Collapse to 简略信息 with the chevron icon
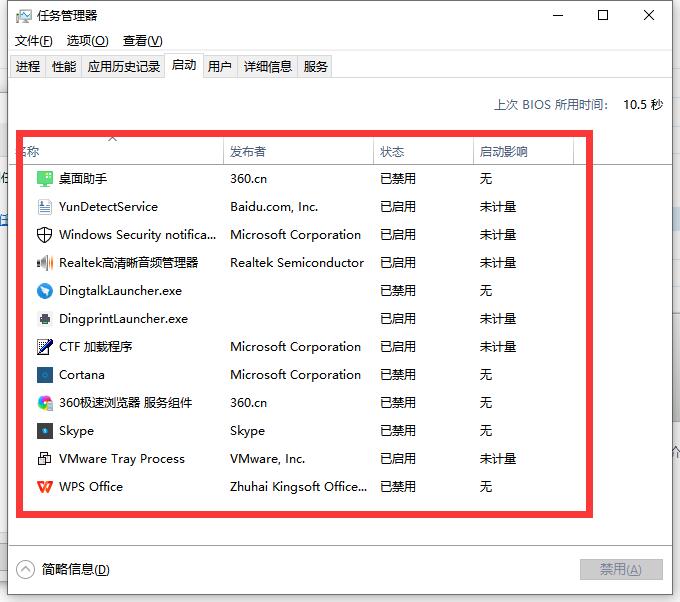This screenshot has width=680, height=602. point(25,569)
